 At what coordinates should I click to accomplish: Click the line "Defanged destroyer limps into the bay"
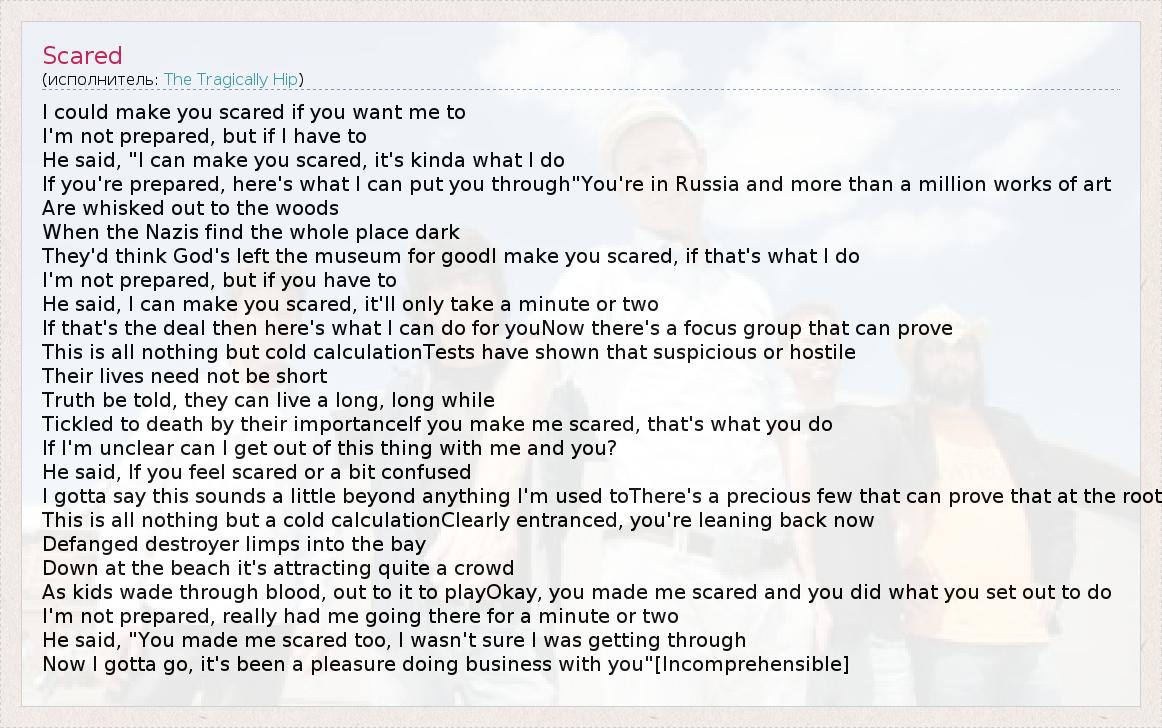234,544
